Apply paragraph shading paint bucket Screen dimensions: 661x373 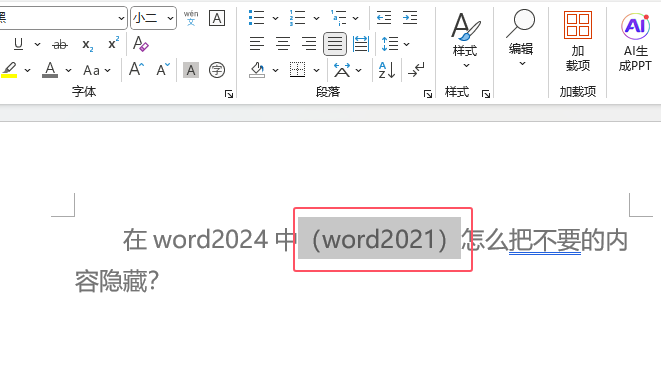point(257,70)
